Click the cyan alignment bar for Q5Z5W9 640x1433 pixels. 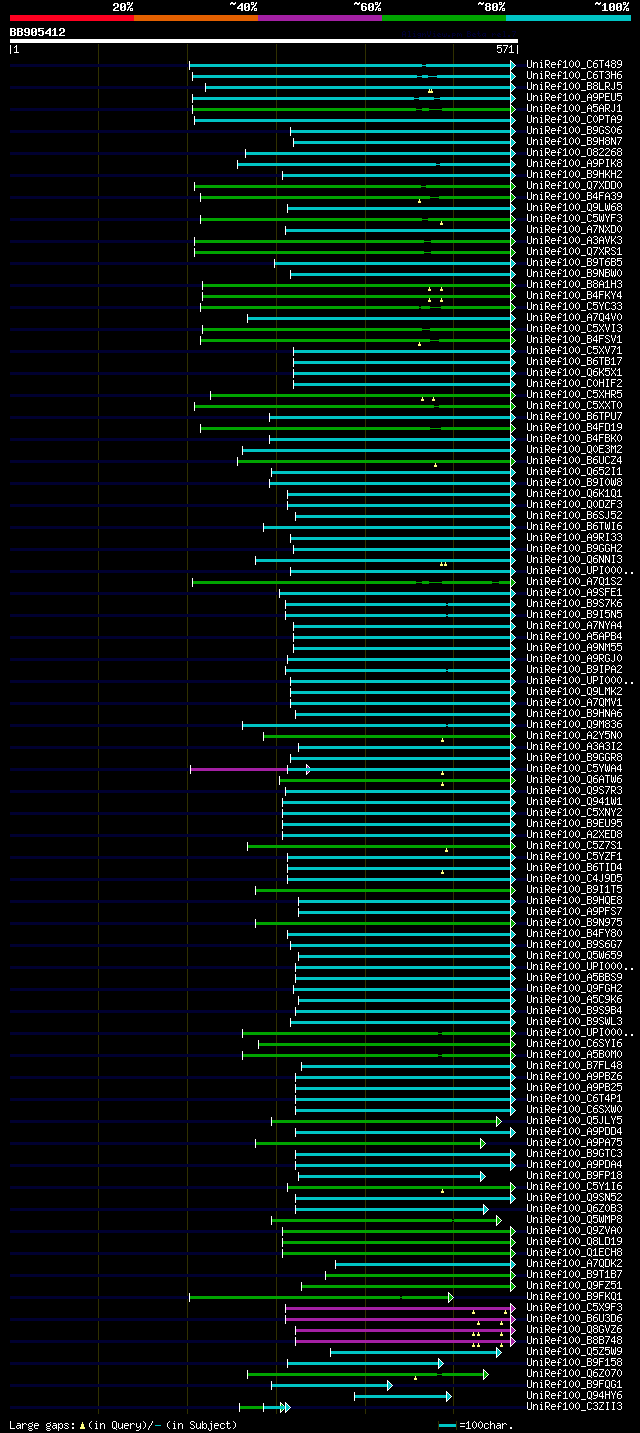(416, 1352)
